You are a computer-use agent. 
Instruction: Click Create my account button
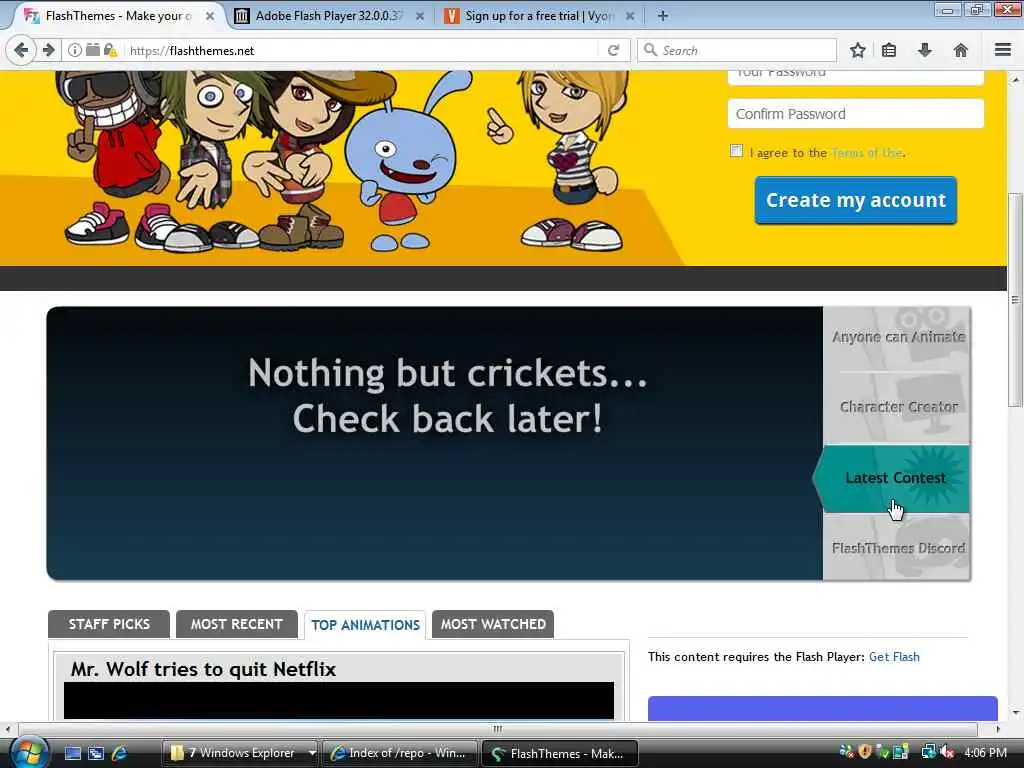(856, 200)
